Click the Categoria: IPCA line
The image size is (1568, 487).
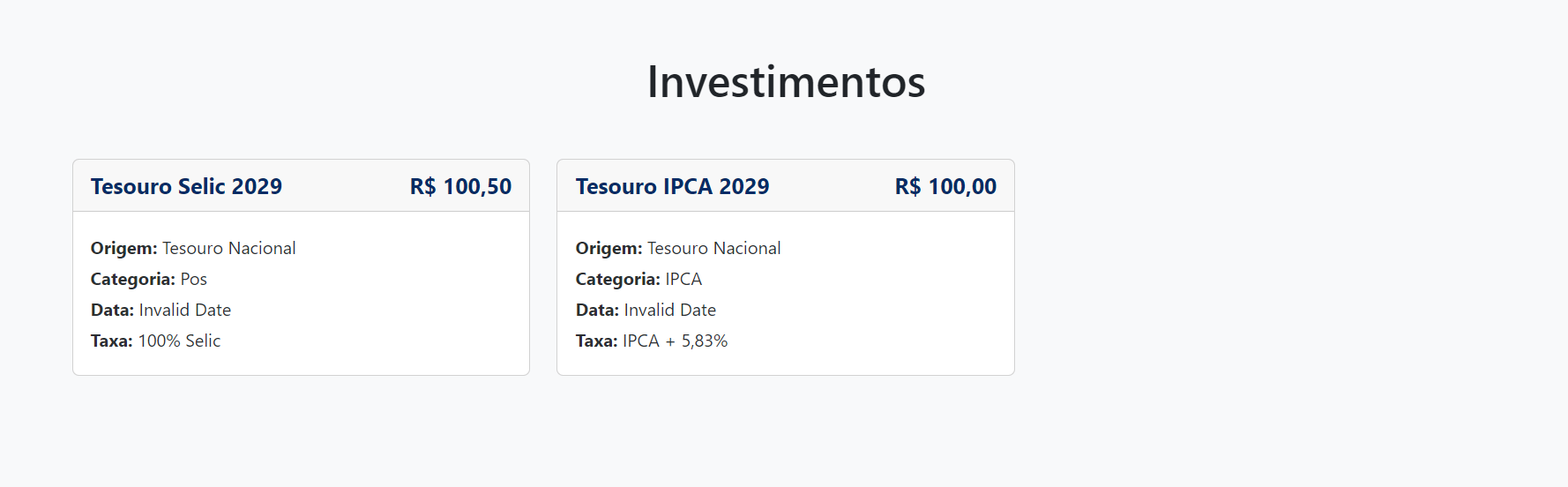638,279
